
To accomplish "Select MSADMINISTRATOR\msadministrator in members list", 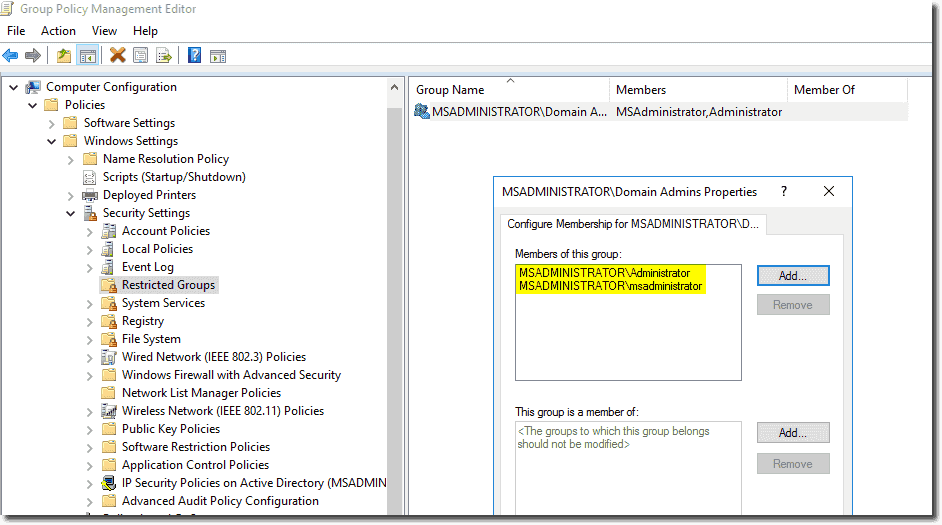I will (610, 286).
